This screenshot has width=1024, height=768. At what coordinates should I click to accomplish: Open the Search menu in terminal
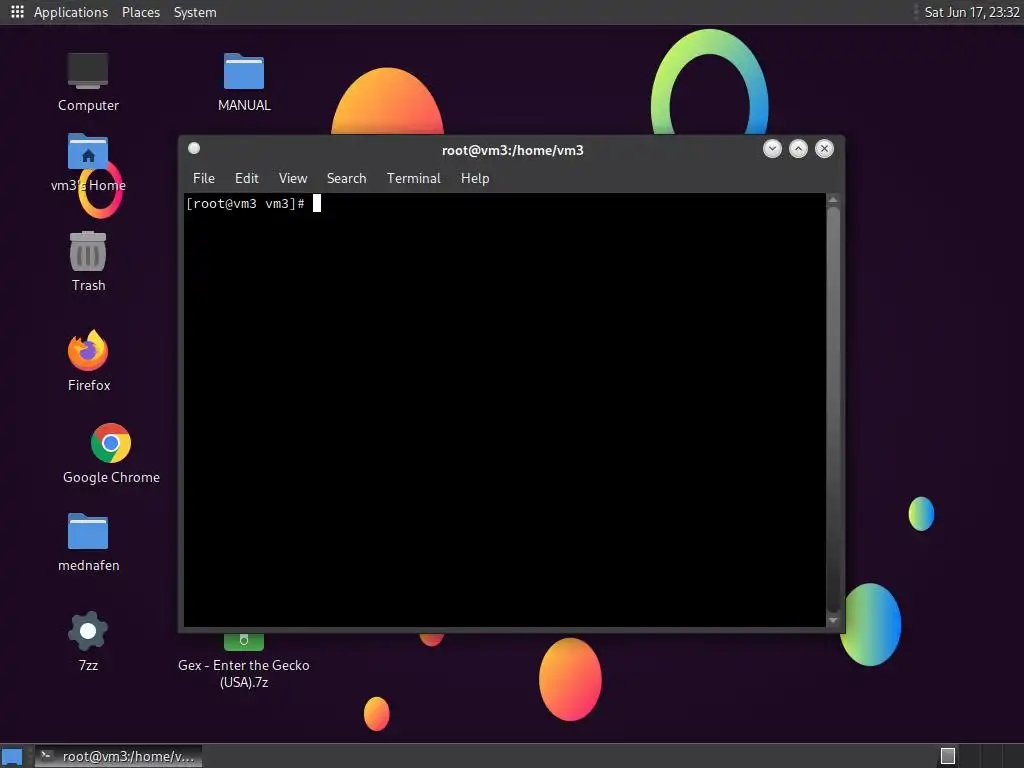pyautogui.click(x=346, y=178)
